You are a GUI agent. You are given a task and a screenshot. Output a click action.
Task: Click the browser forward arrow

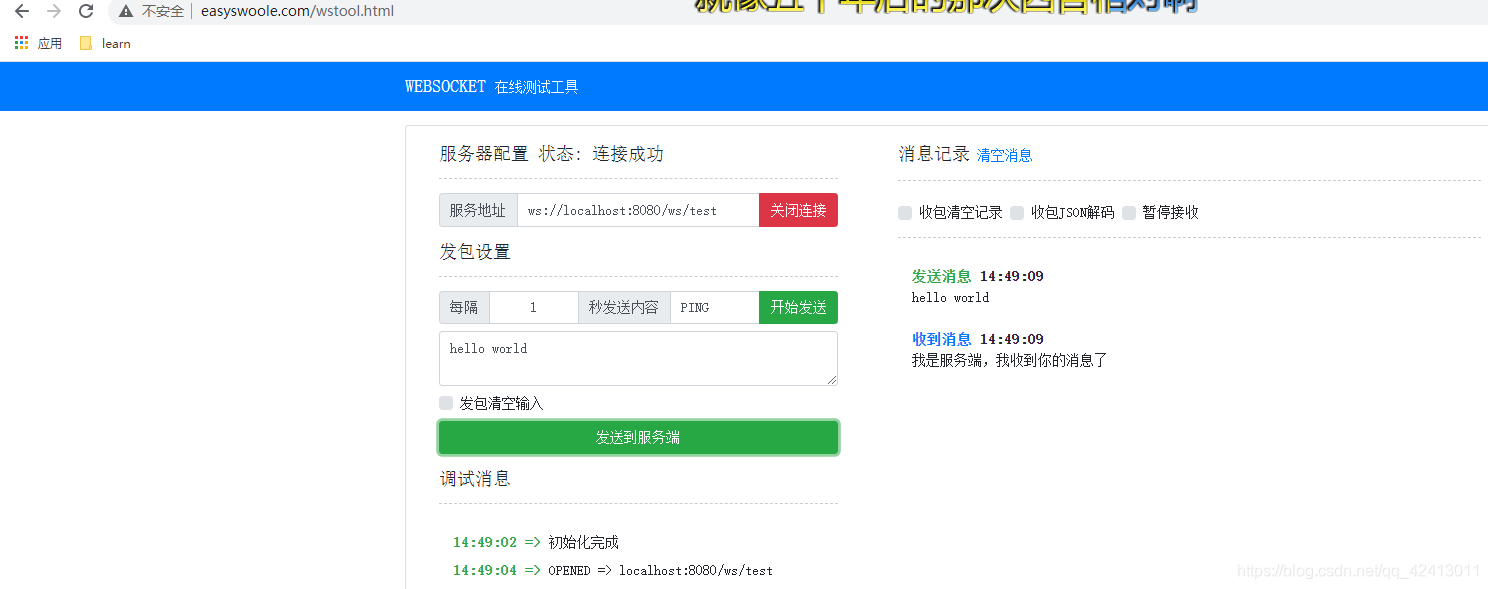point(54,11)
